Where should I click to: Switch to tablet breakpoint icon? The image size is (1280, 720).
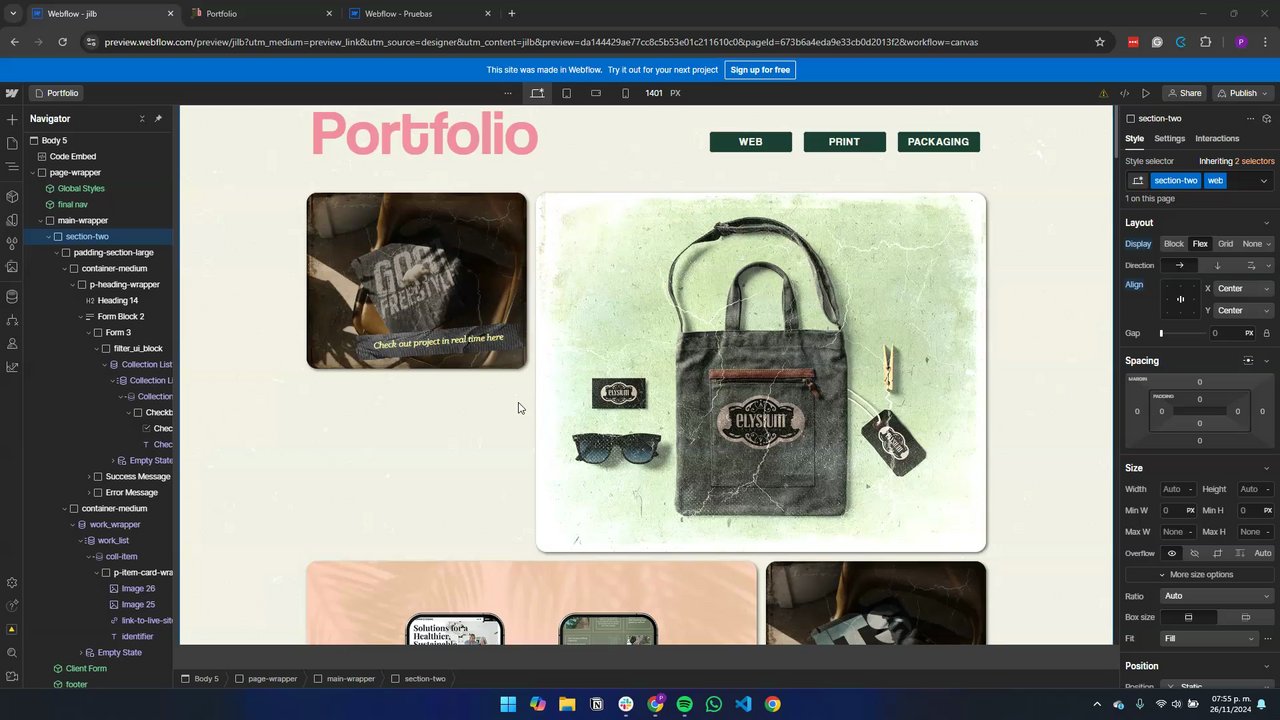coord(567,93)
